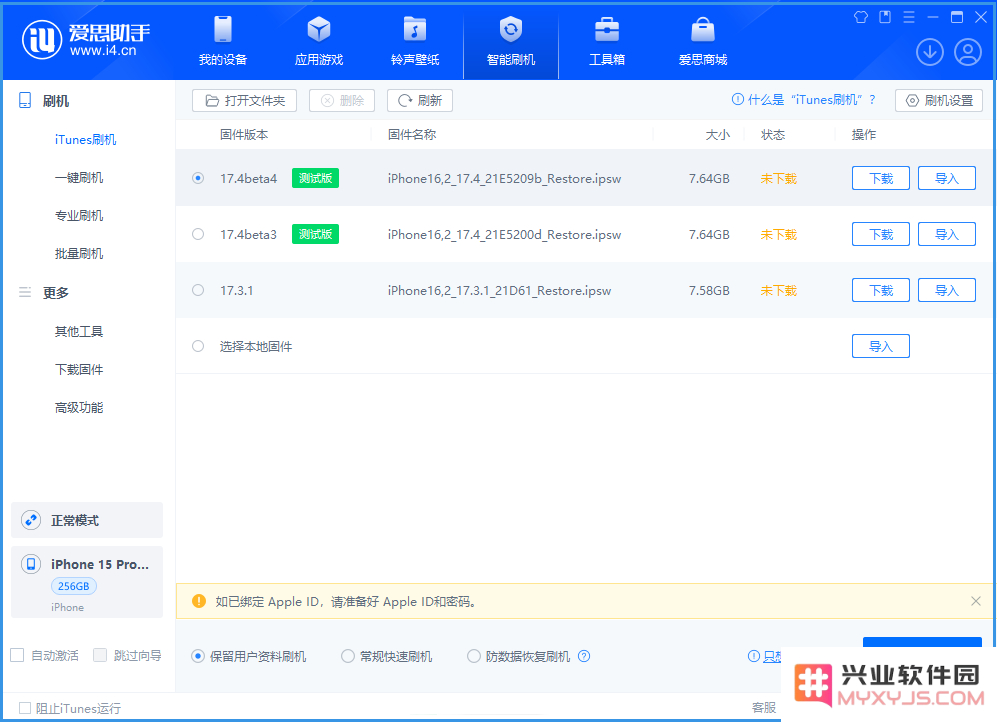
Task: Import firmware for 17.3.1 row
Action: (x=947, y=290)
